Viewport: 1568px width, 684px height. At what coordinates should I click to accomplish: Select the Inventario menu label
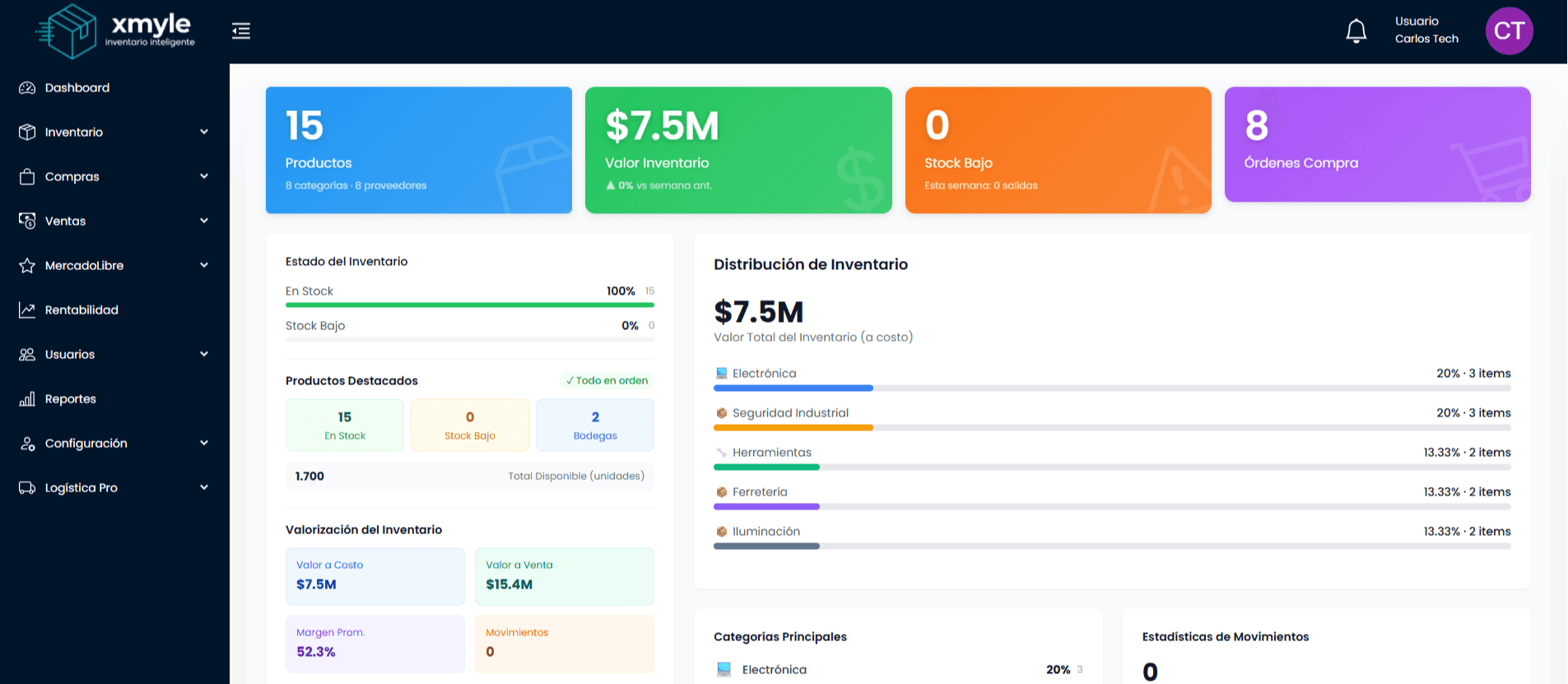[x=74, y=133]
